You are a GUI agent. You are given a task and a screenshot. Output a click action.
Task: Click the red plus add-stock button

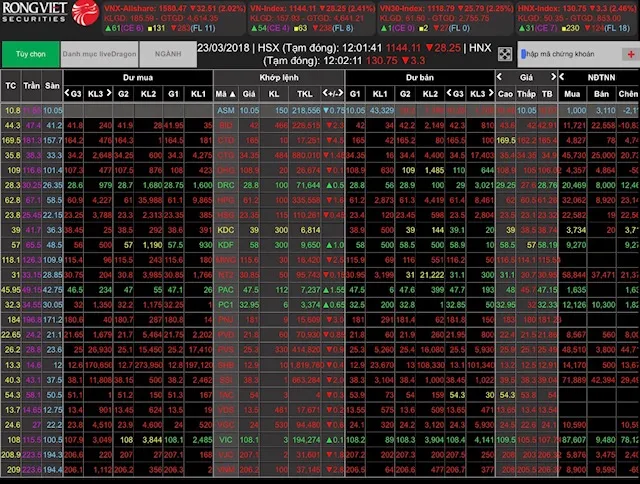pyautogui.click(x=631, y=53)
